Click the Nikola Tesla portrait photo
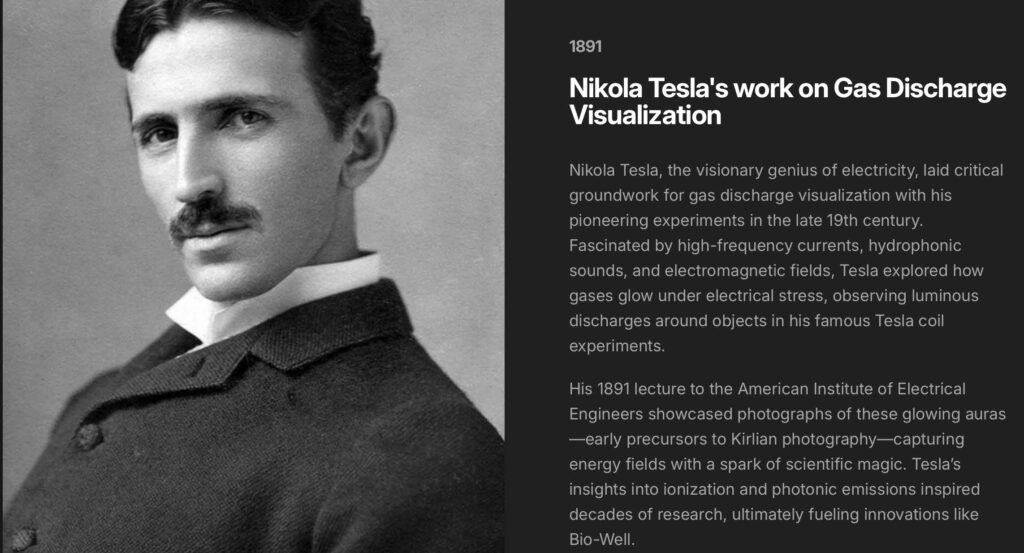This screenshot has height=553, width=1024. coord(253,276)
